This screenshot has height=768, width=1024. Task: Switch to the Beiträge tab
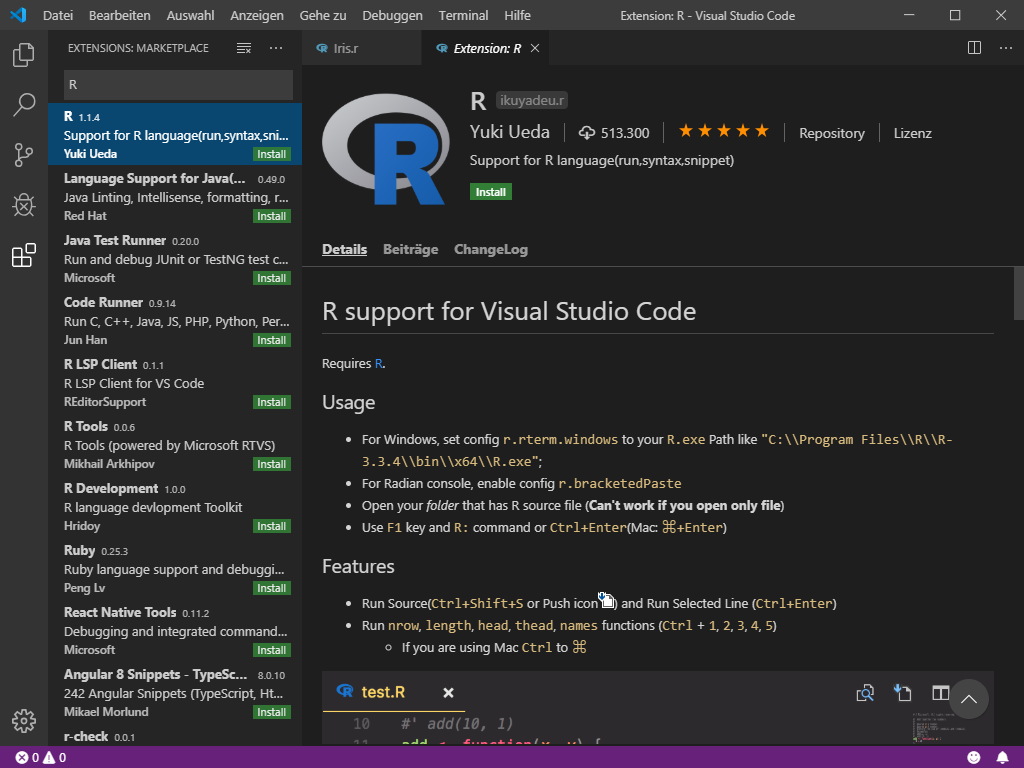410,249
